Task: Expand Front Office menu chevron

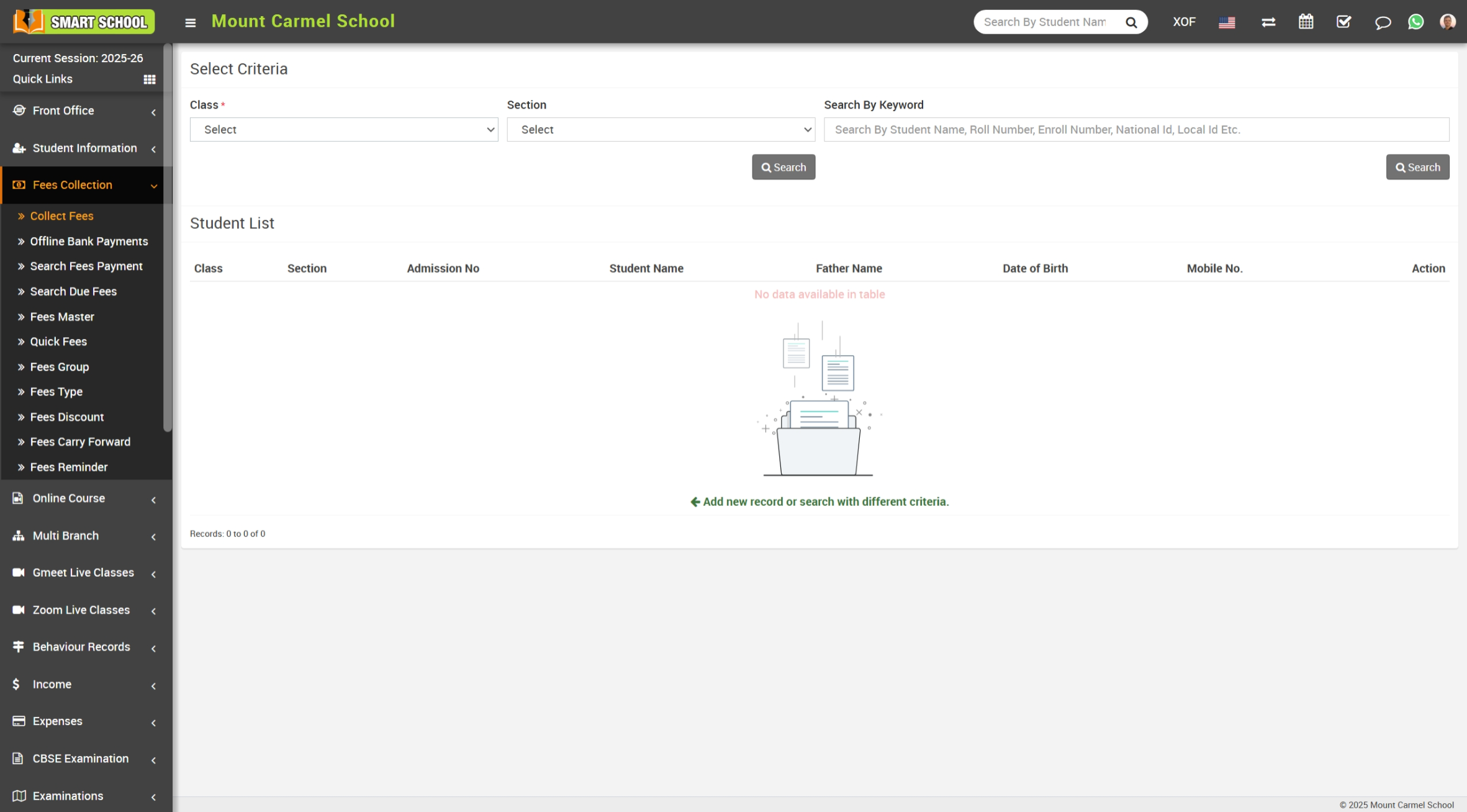Action: tap(153, 112)
